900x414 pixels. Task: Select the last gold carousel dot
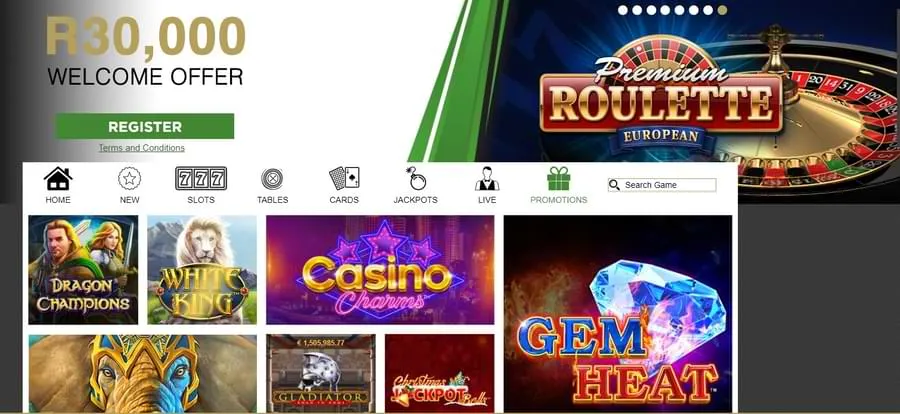(722, 10)
